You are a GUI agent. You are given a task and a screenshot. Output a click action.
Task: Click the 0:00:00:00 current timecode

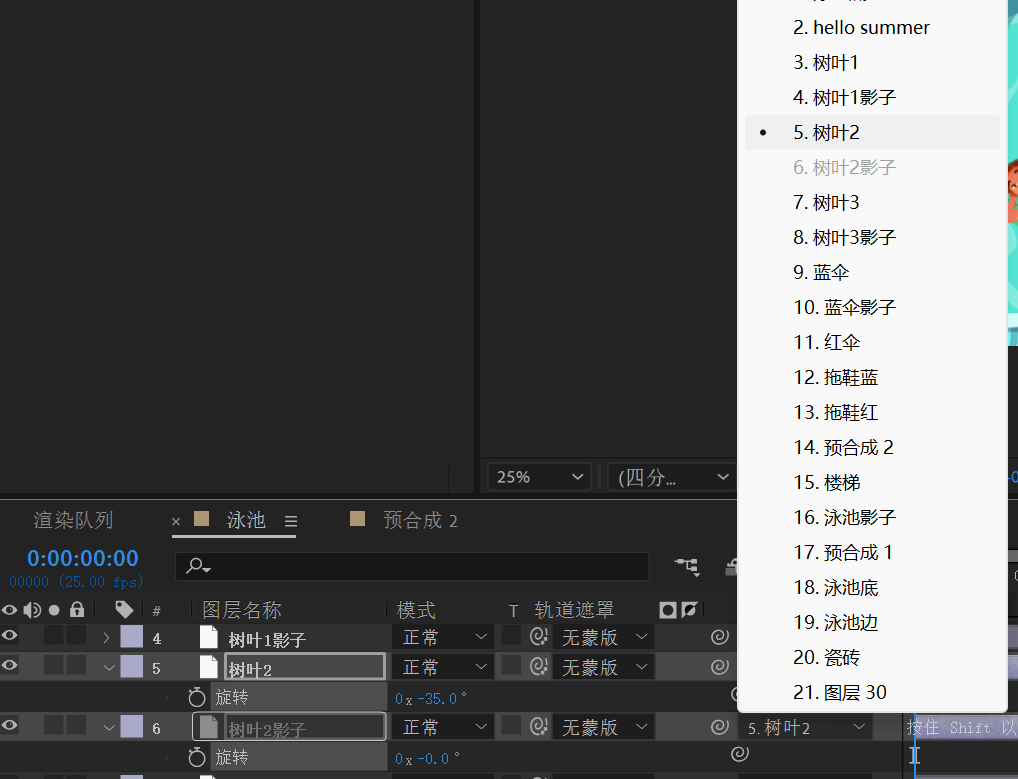[82, 558]
